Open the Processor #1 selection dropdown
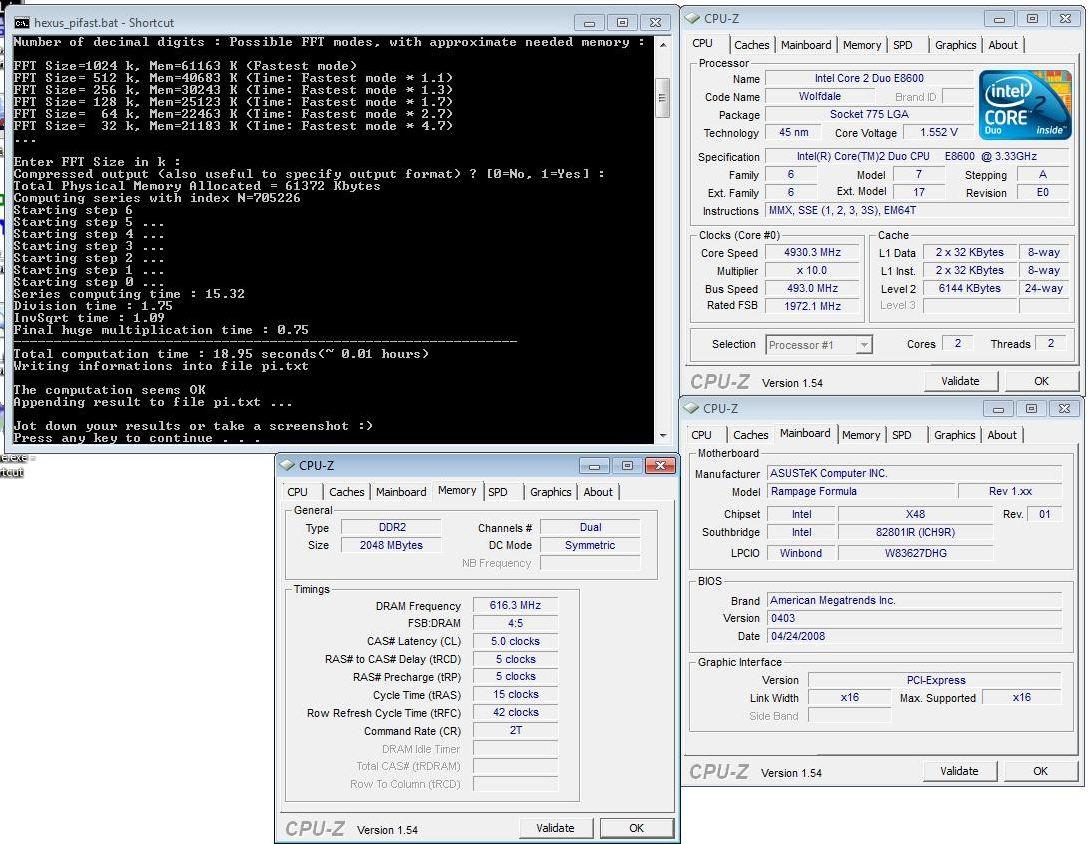 tap(819, 345)
